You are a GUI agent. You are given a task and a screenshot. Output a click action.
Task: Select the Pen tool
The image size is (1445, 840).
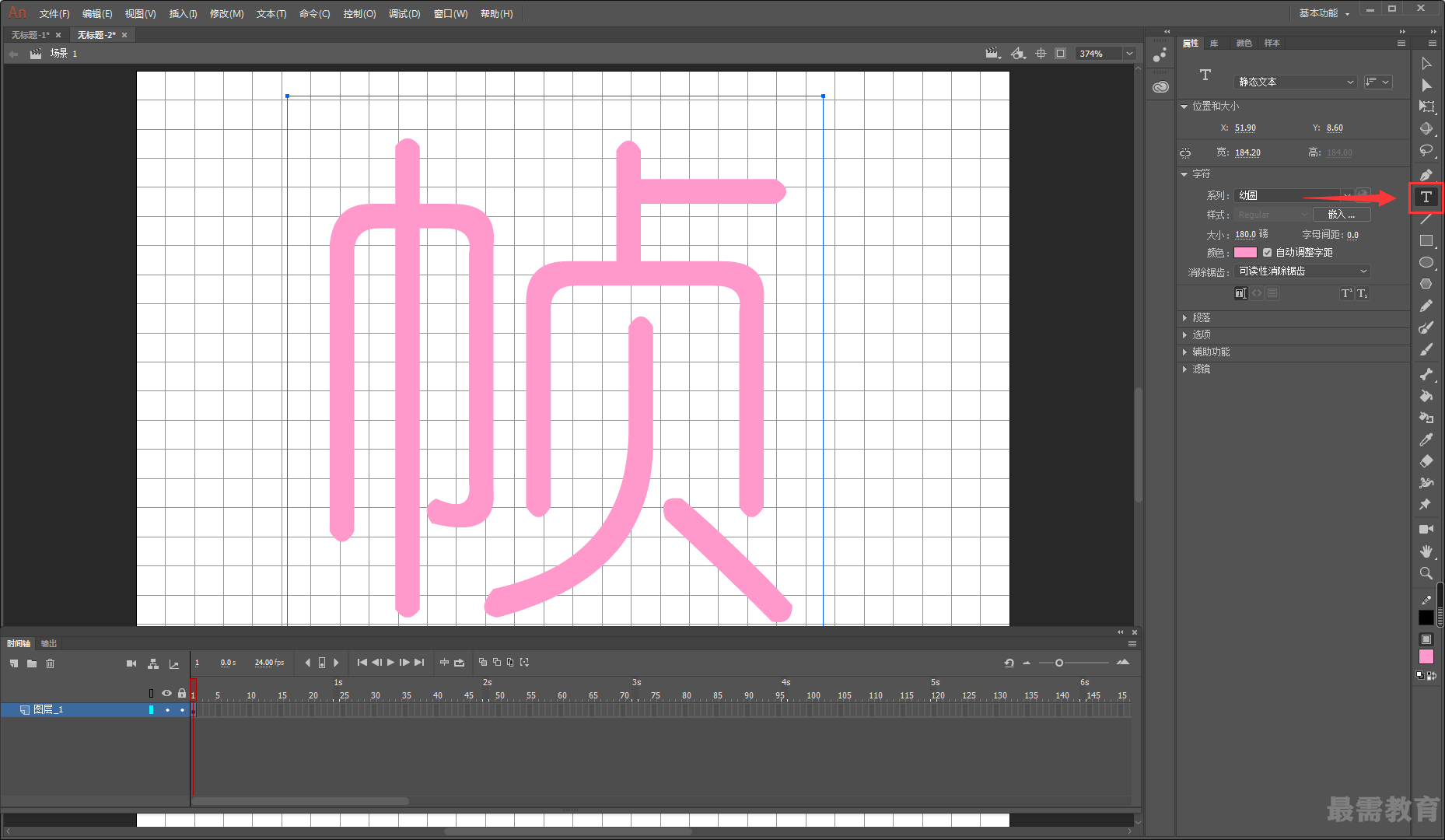coord(1426,175)
